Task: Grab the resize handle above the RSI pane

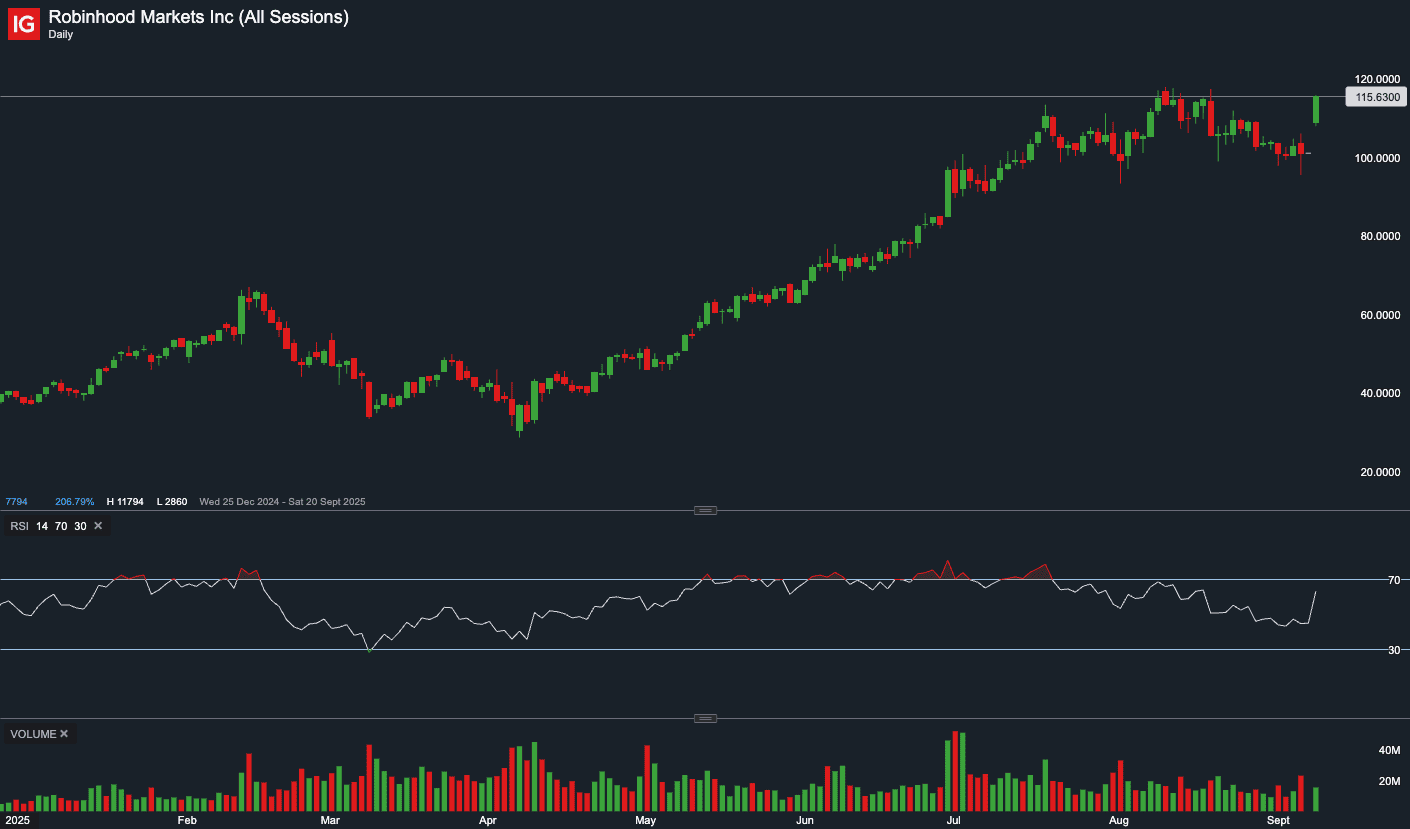Action: tap(705, 510)
